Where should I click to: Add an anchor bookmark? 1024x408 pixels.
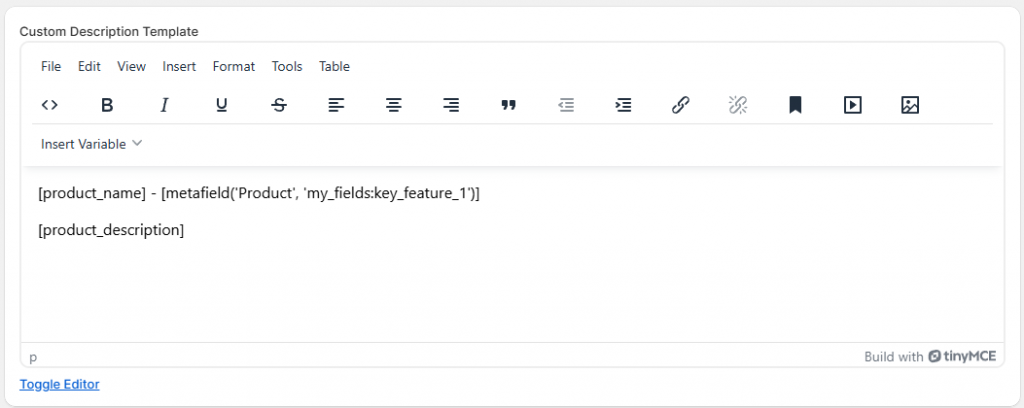(x=795, y=104)
